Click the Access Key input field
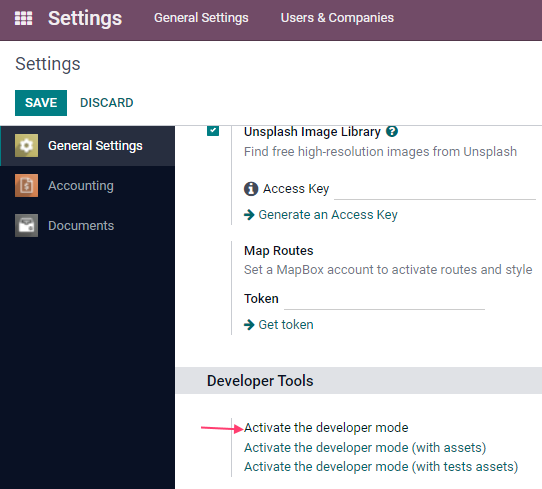This screenshot has height=489, width=542. pos(434,190)
